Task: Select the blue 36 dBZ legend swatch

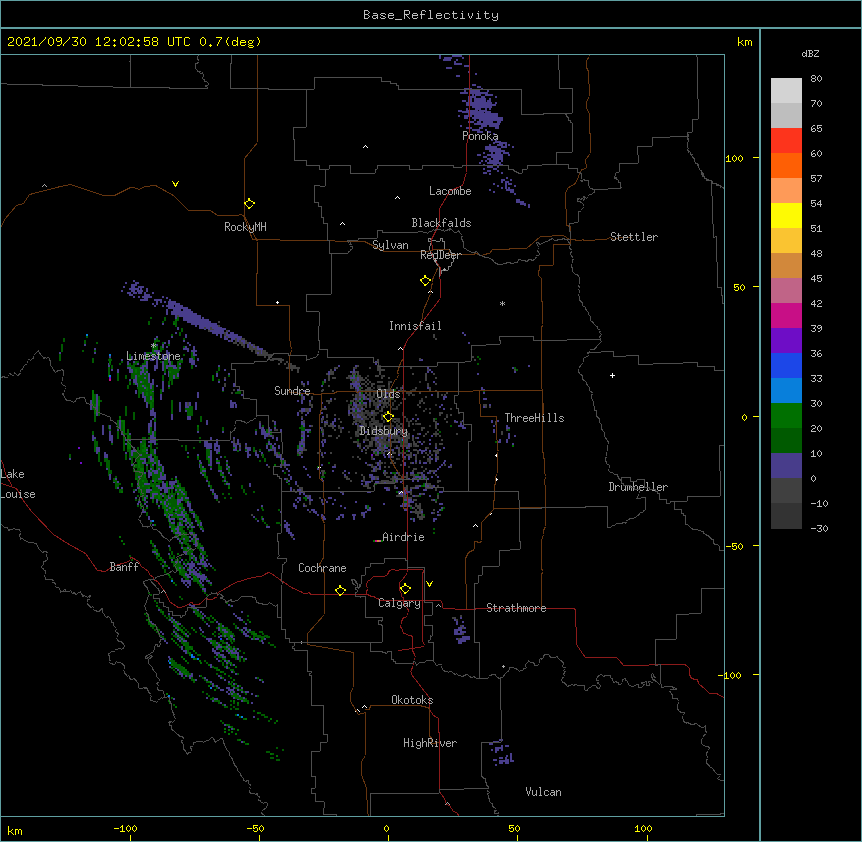Action: pyautogui.click(x=786, y=365)
